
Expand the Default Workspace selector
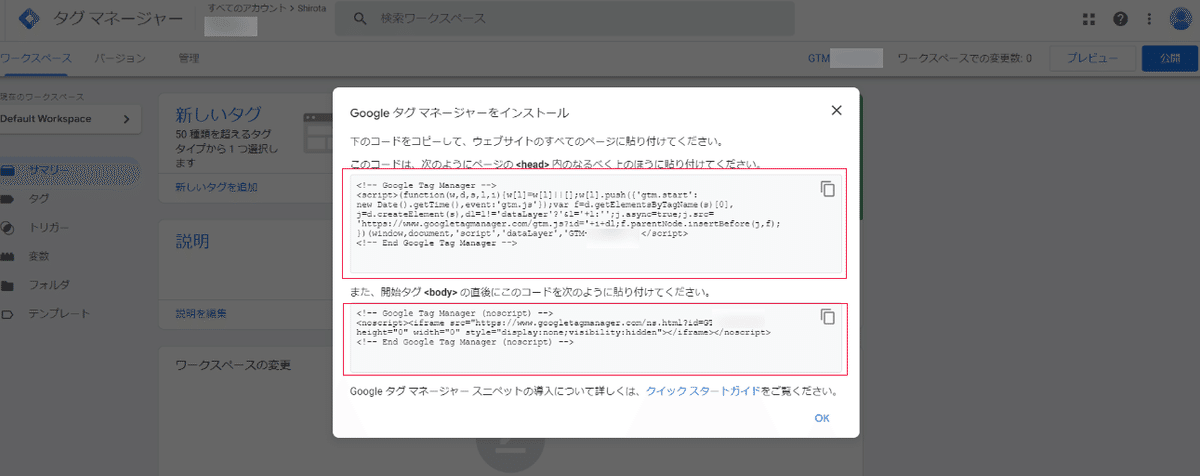click(x=71, y=119)
